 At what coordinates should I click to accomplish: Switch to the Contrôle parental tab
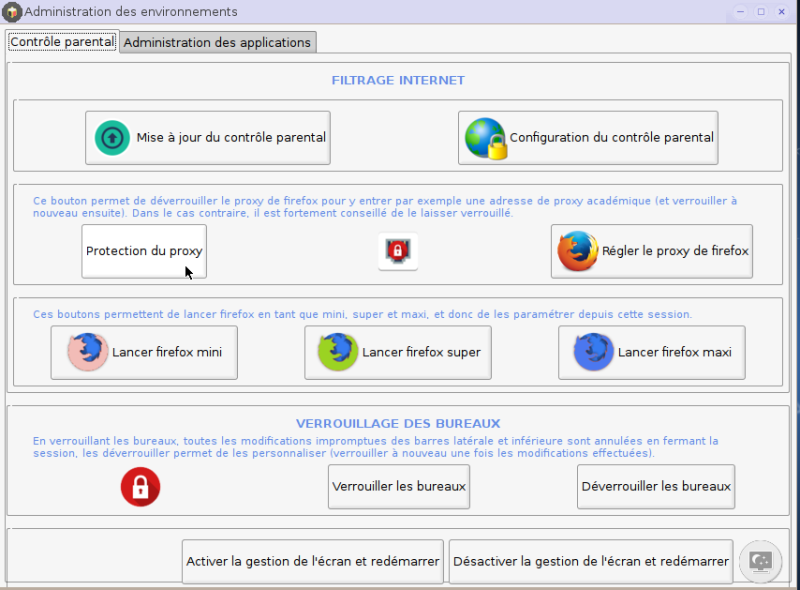coord(63,41)
